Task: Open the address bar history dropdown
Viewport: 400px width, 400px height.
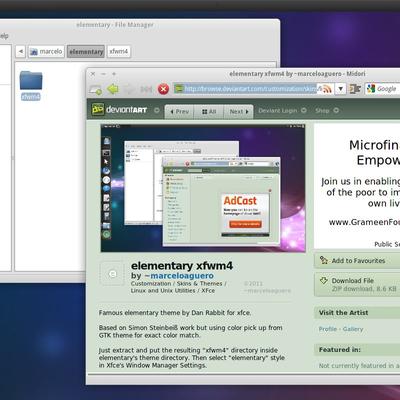Action: click(x=340, y=89)
